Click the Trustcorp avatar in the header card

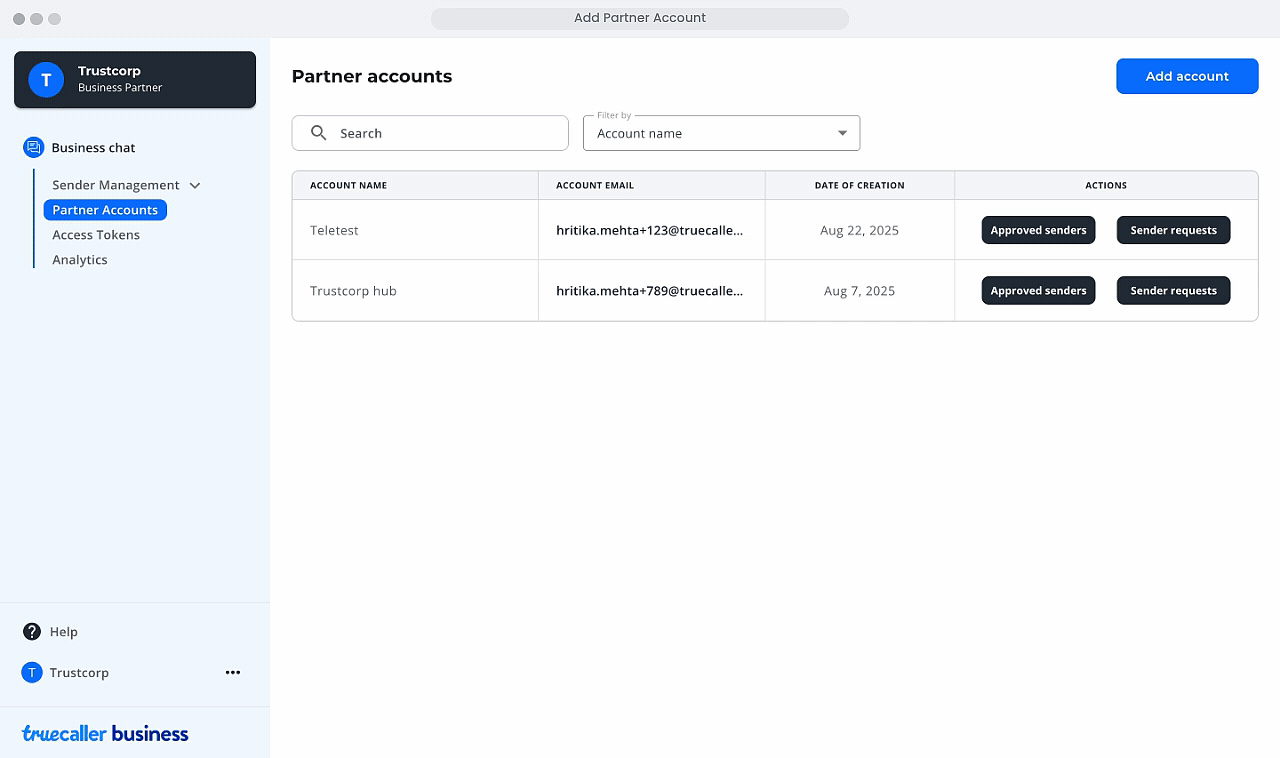46,80
